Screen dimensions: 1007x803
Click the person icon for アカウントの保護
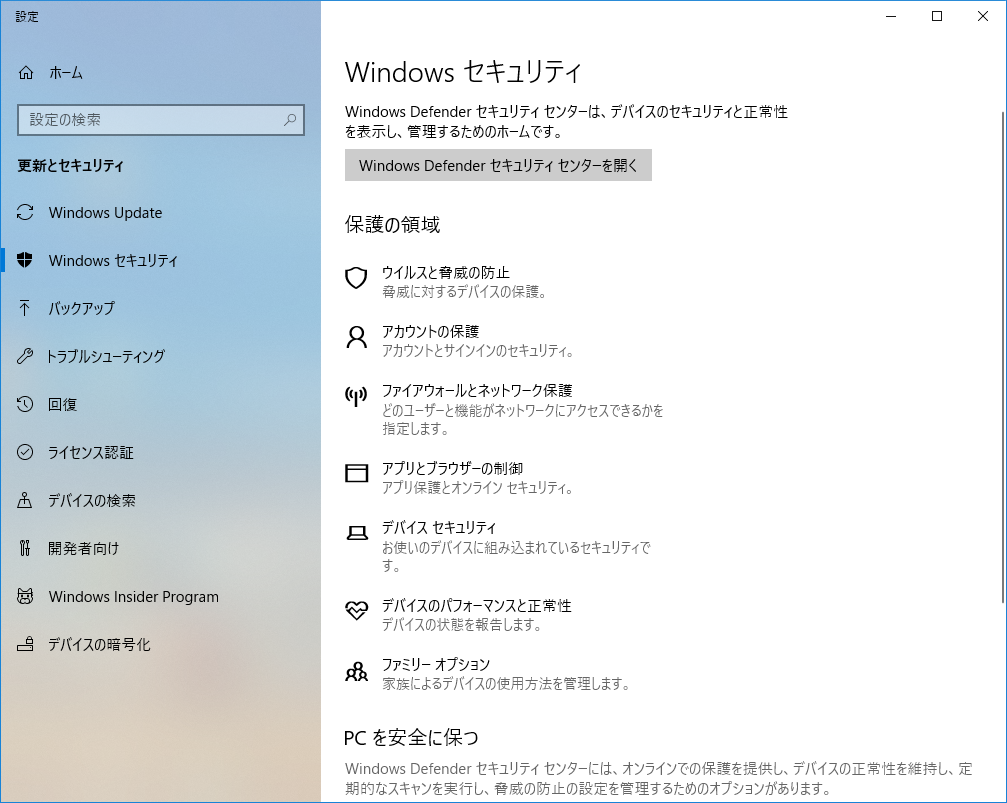click(x=356, y=337)
